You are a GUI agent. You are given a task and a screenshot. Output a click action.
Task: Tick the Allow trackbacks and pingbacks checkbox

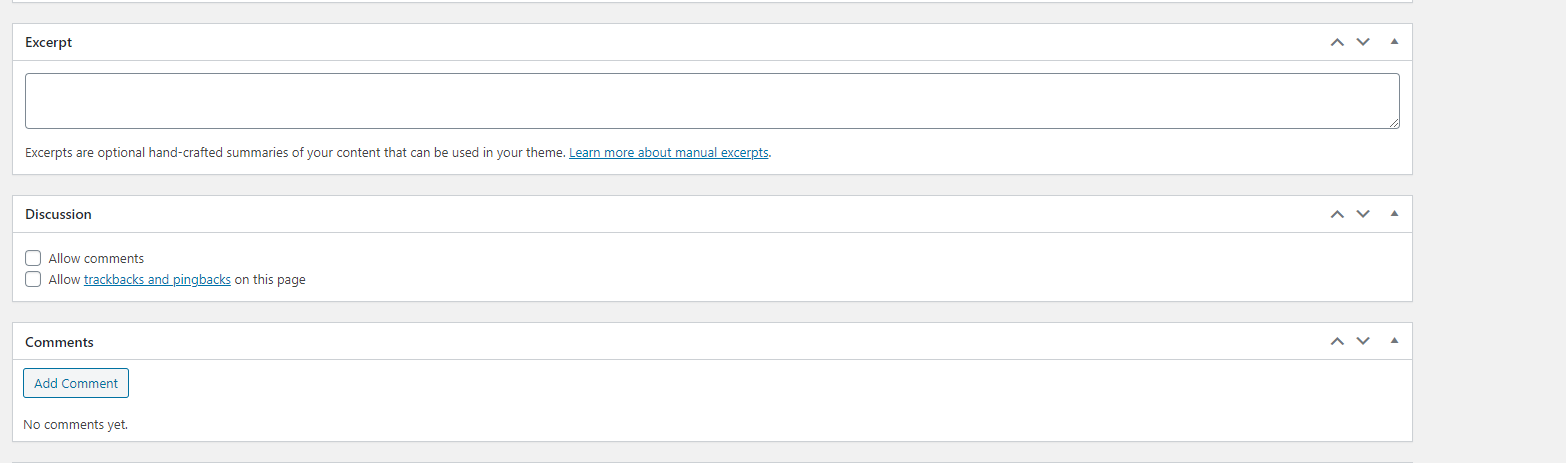33,280
